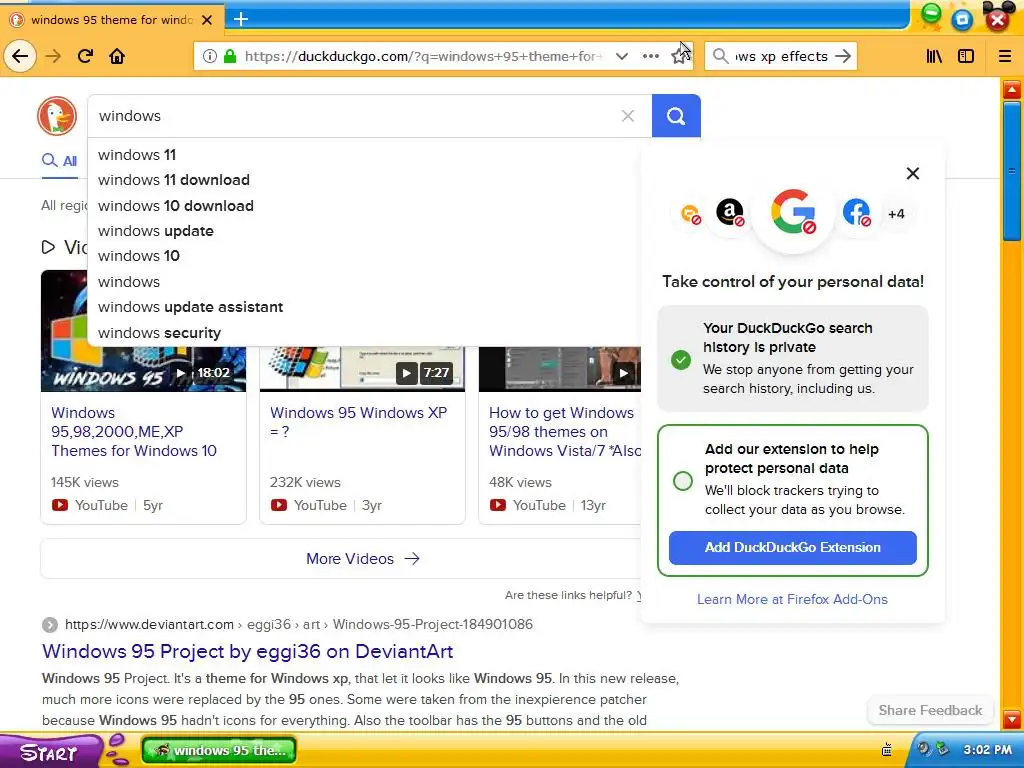
Task: Click scrollbar down arrow
Action: pyautogui.click(x=1012, y=720)
